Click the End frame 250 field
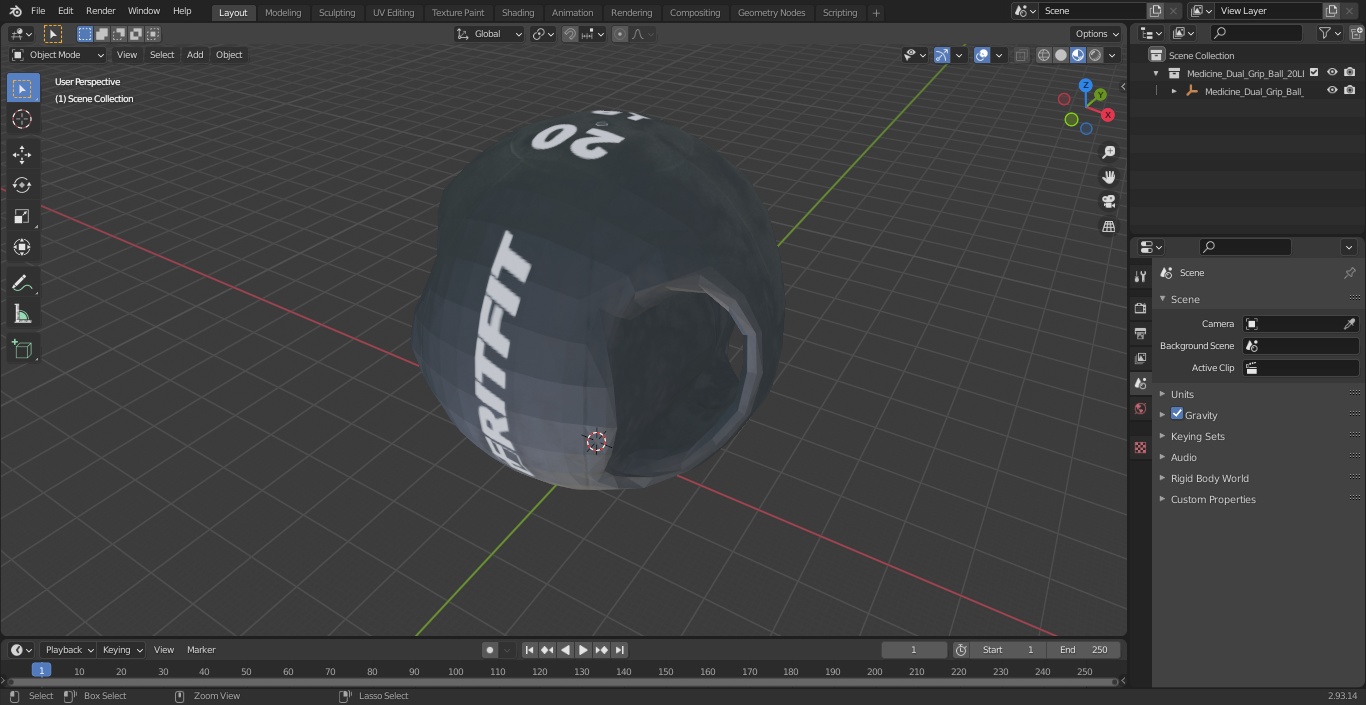Screen dimensions: 1366x705 click(x=1084, y=650)
